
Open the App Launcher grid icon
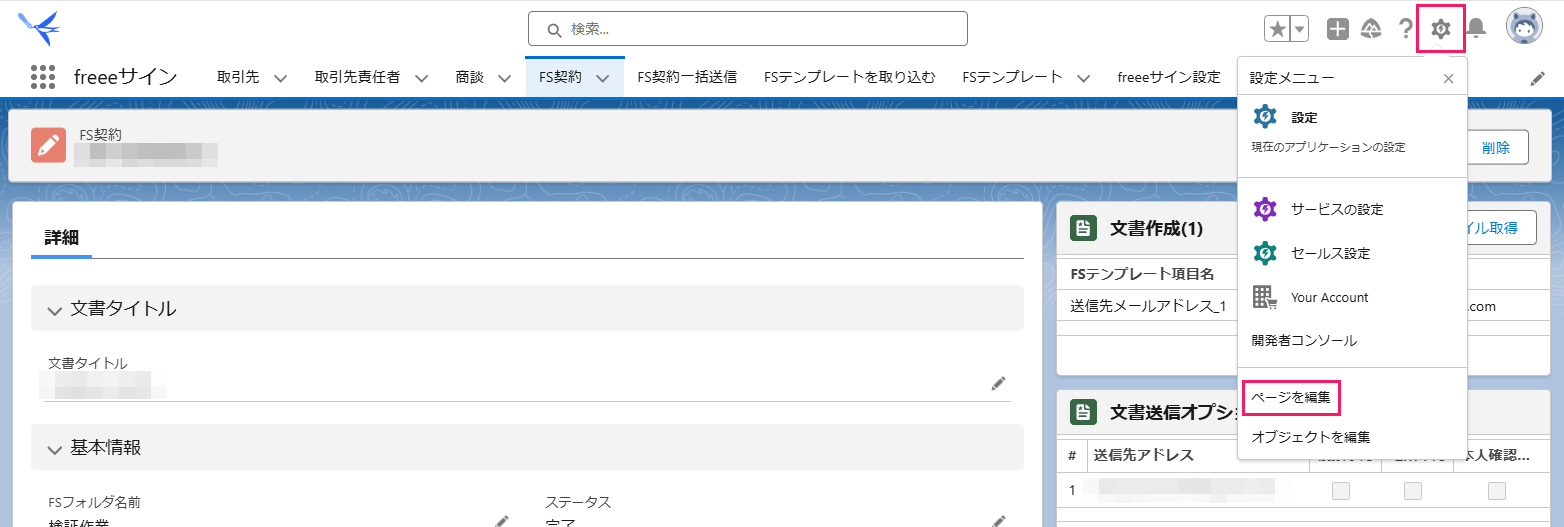(42, 77)
